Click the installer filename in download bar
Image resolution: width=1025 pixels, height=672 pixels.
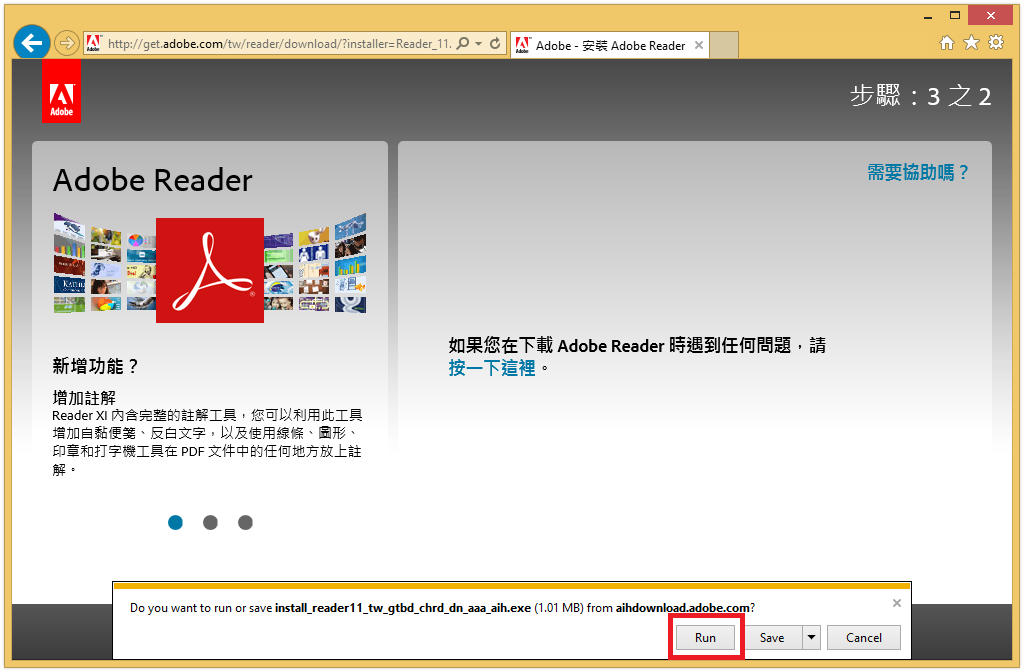[x=403, y=608]
